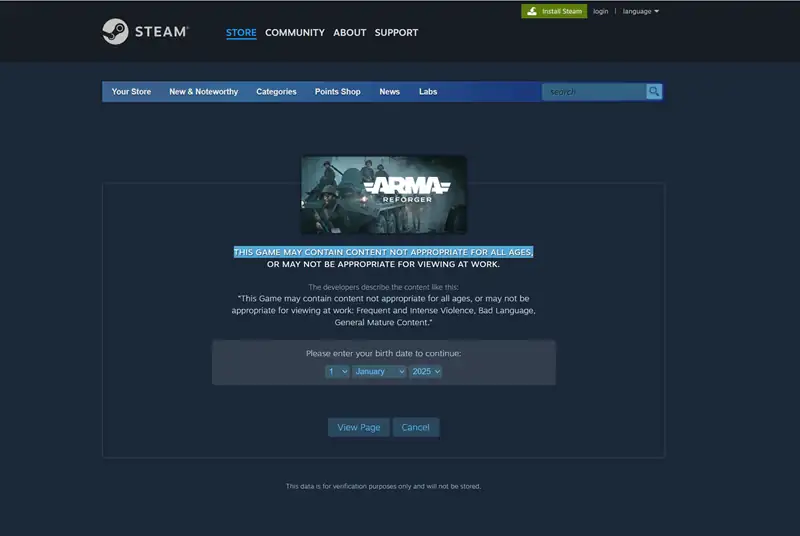This screenshot has height=536, width=800.
Task: Click the Arma Reforger banner image
Action: pos(383,194)
